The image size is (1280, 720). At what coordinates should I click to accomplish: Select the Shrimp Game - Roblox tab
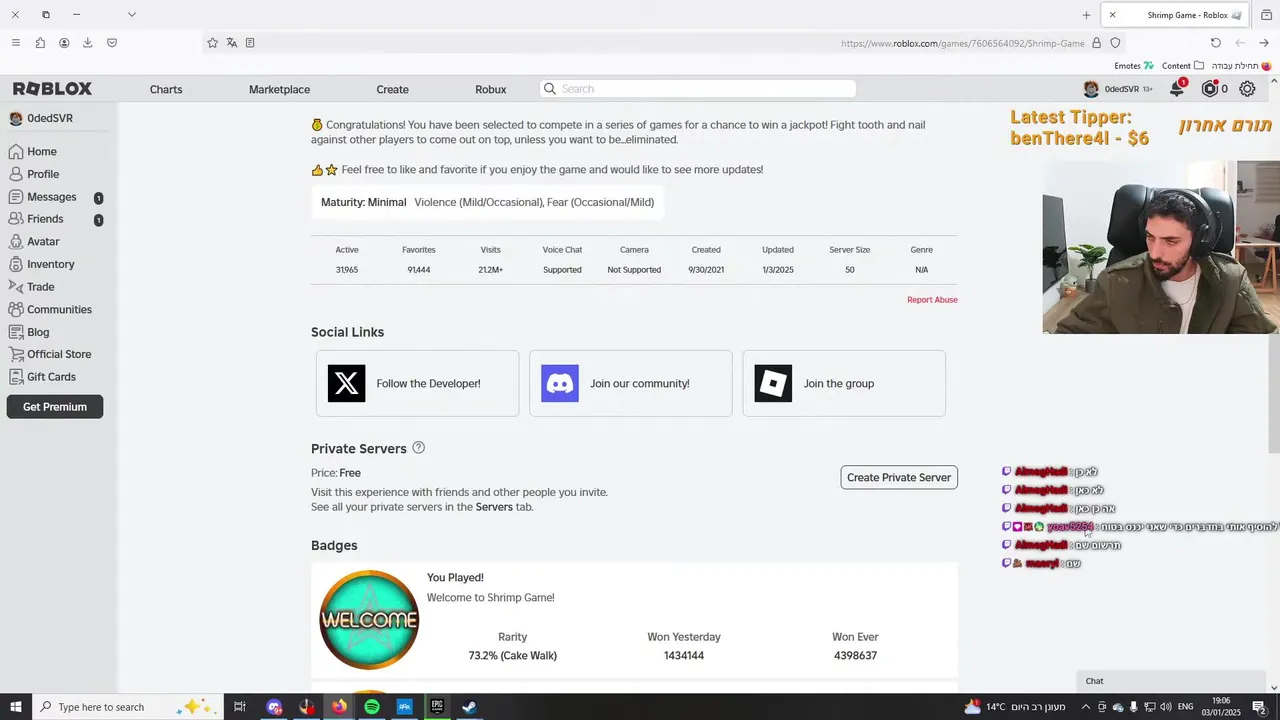(x=1174, y=15)
